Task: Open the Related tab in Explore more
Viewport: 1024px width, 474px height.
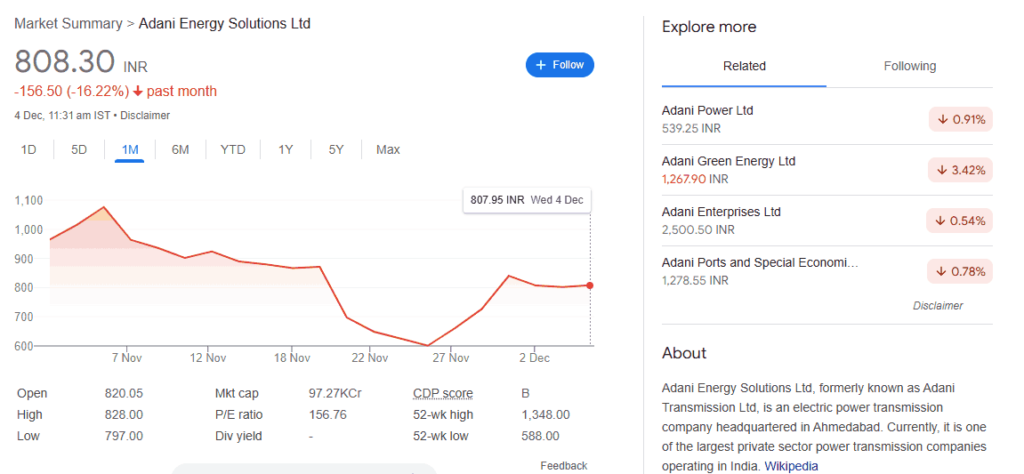Action: coord(744,66)
